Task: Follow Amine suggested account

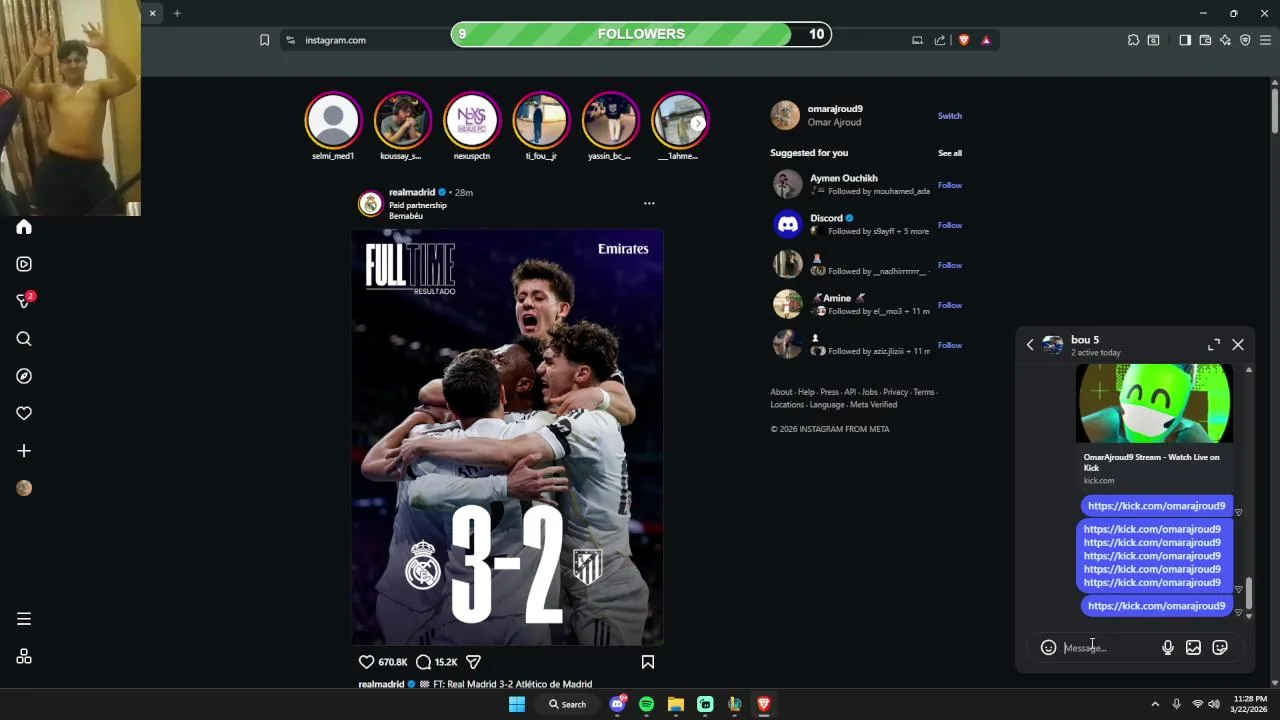Action: click(950, 305)
